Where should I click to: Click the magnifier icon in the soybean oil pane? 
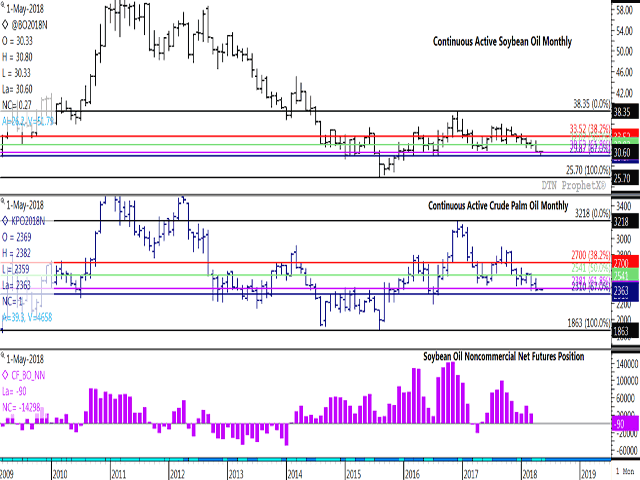click(2, 5)
